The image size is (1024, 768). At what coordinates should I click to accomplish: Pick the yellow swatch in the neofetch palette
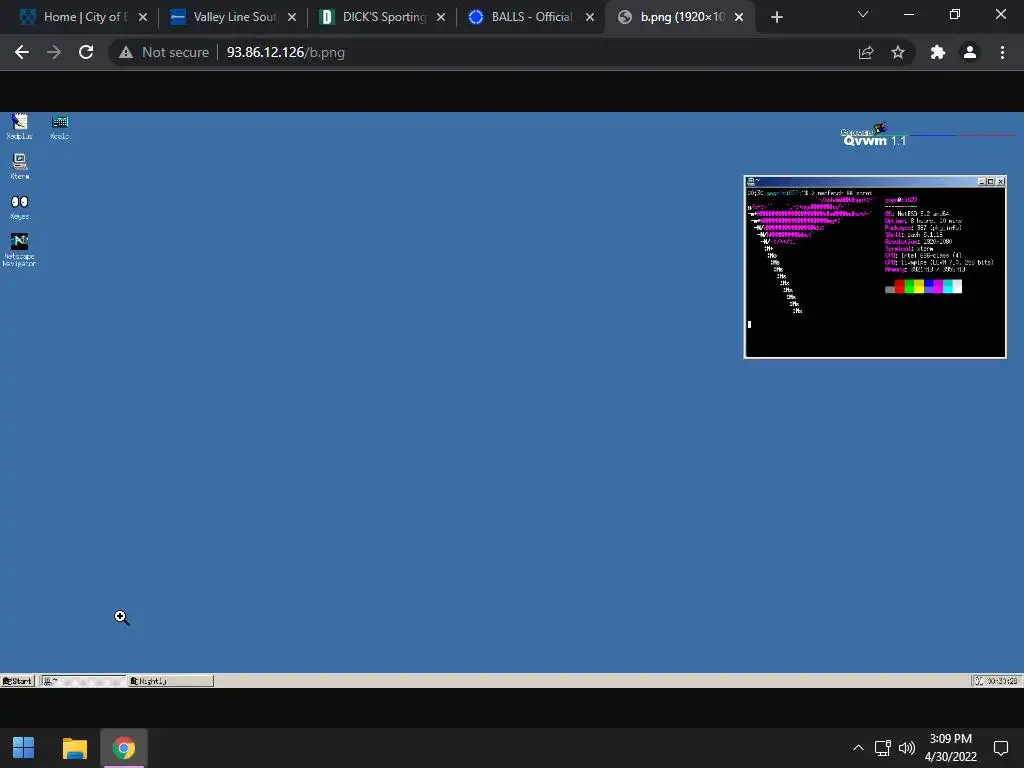coord(919,286)
